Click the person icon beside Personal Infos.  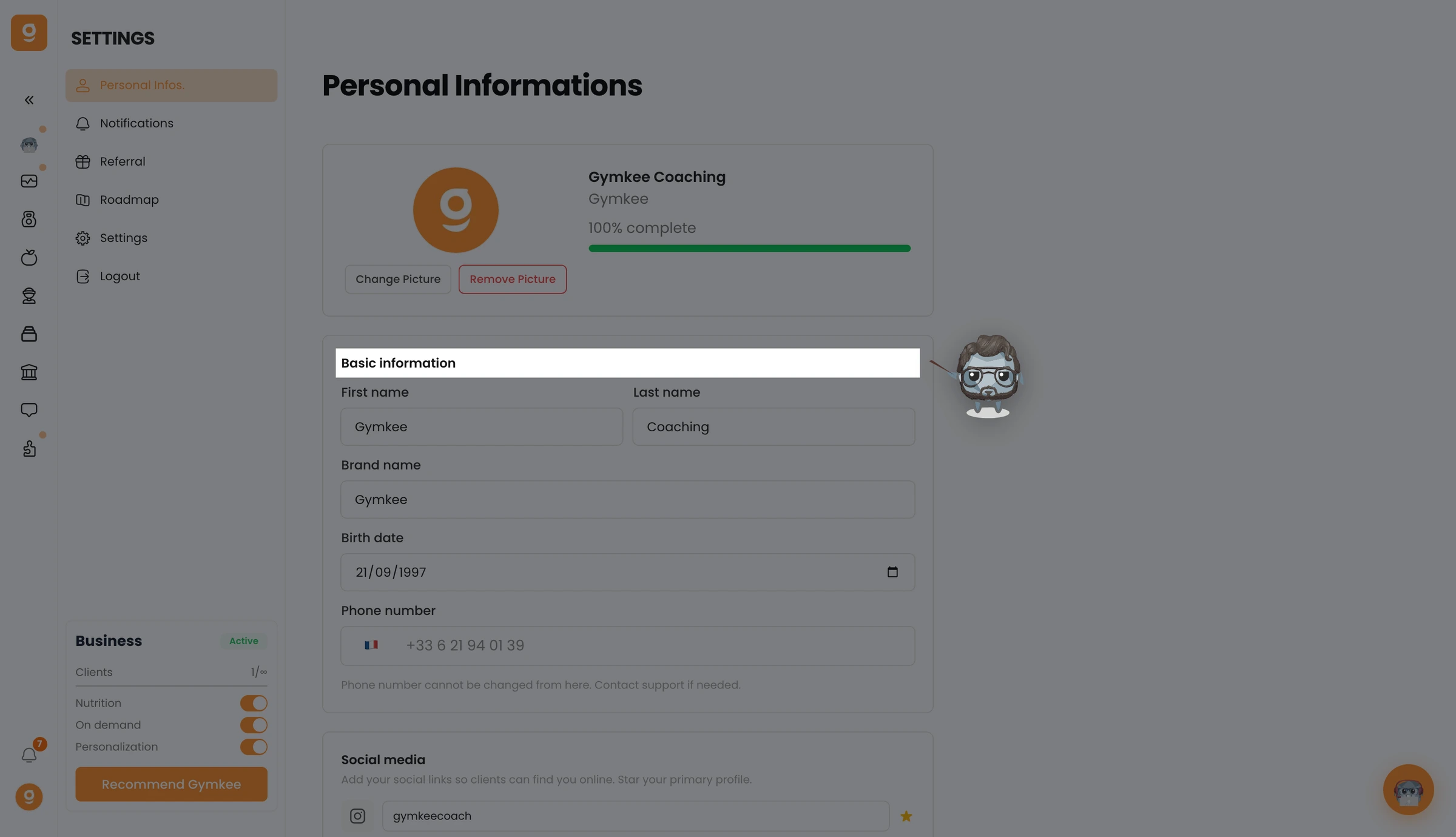pyautogui.click(x=83, y=86)
